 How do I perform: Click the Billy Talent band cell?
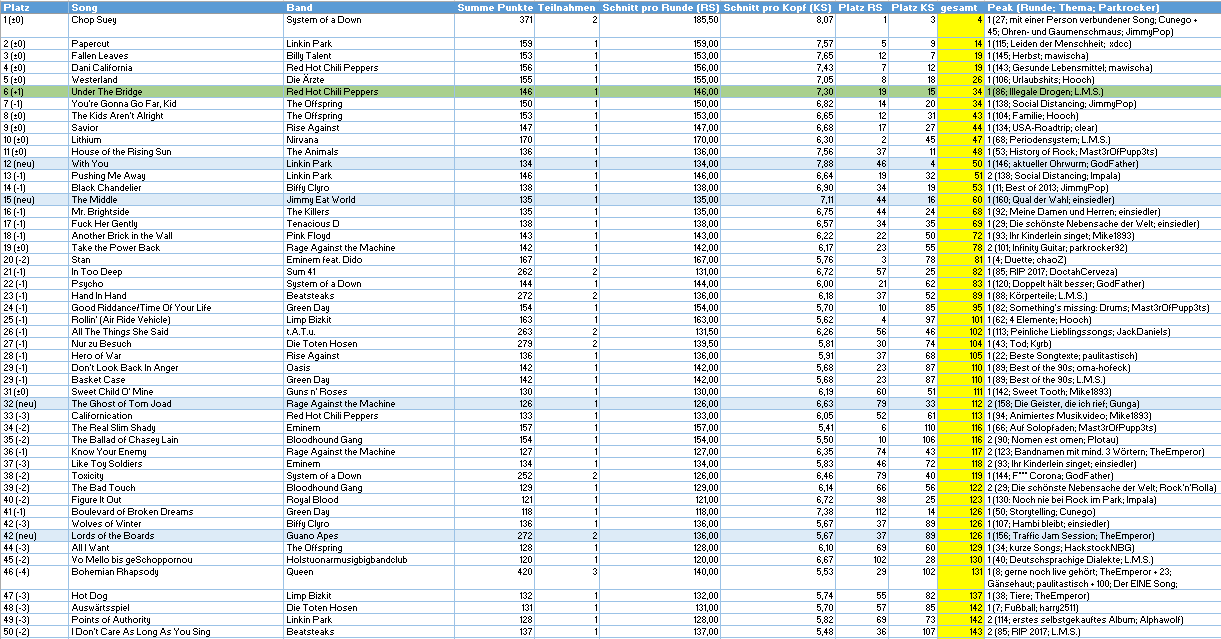tap(368, 56)
